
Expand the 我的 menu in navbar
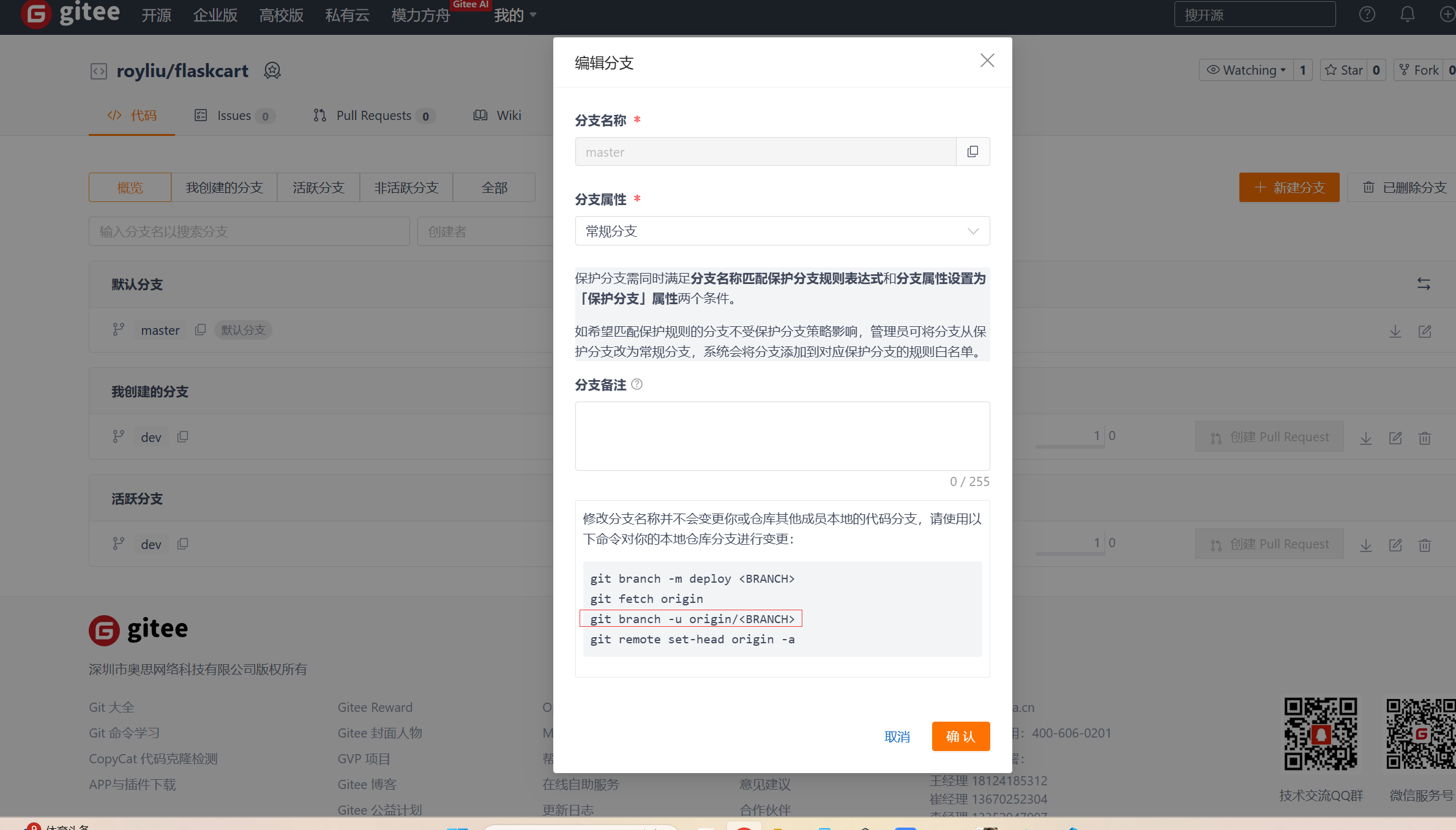(515, 15)
